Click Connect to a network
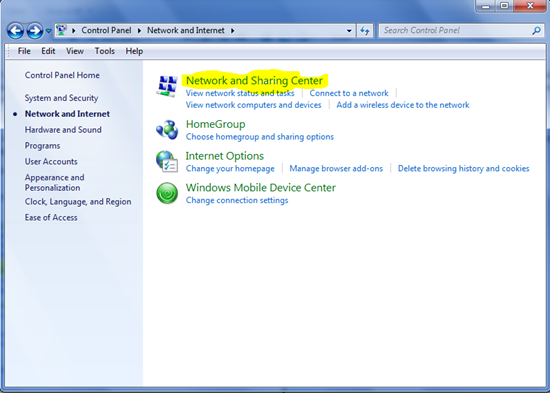The height and width of the screenshot is (393, 550). point(349,93)
